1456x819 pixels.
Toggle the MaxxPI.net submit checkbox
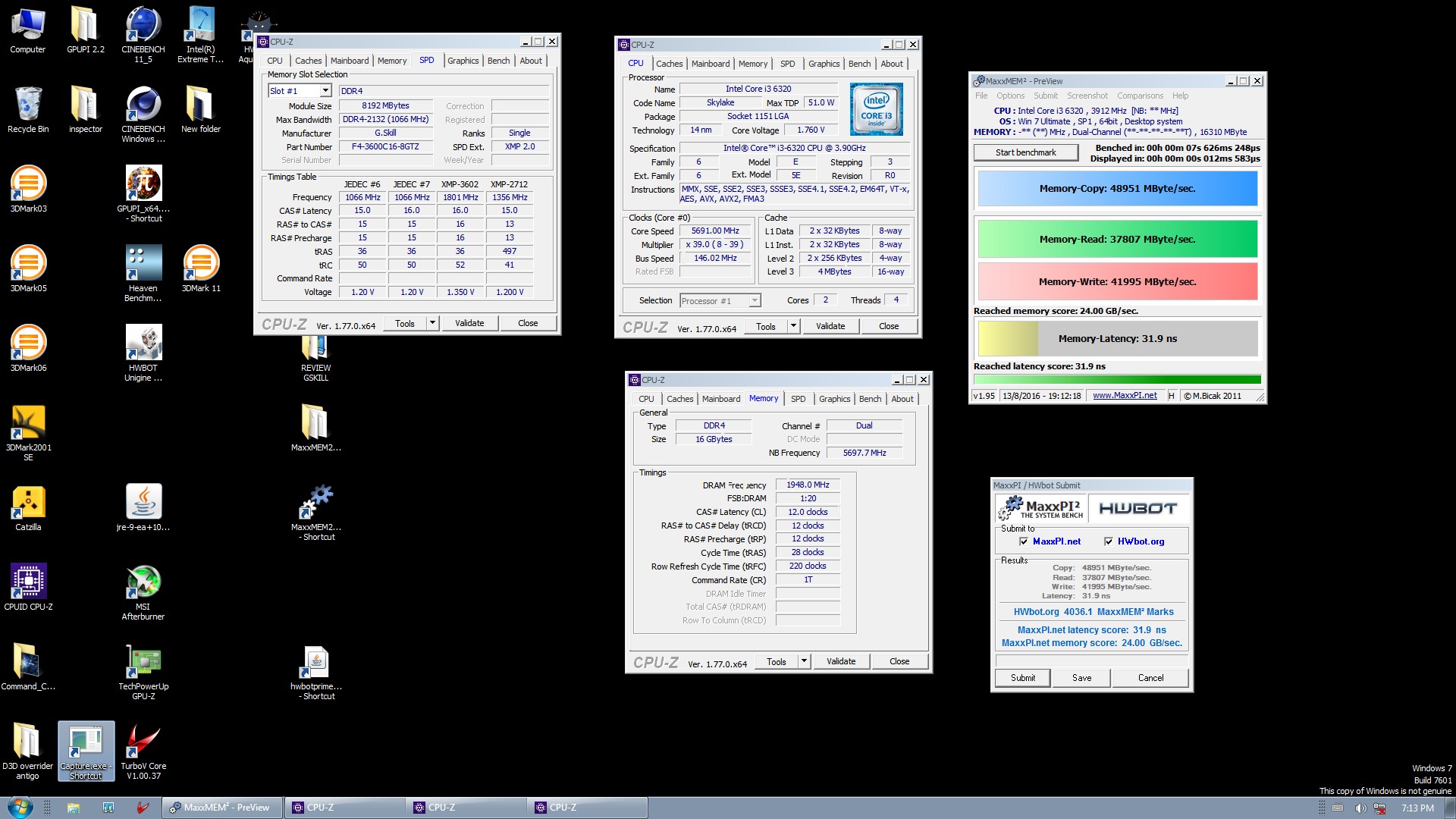point(1024,541)
